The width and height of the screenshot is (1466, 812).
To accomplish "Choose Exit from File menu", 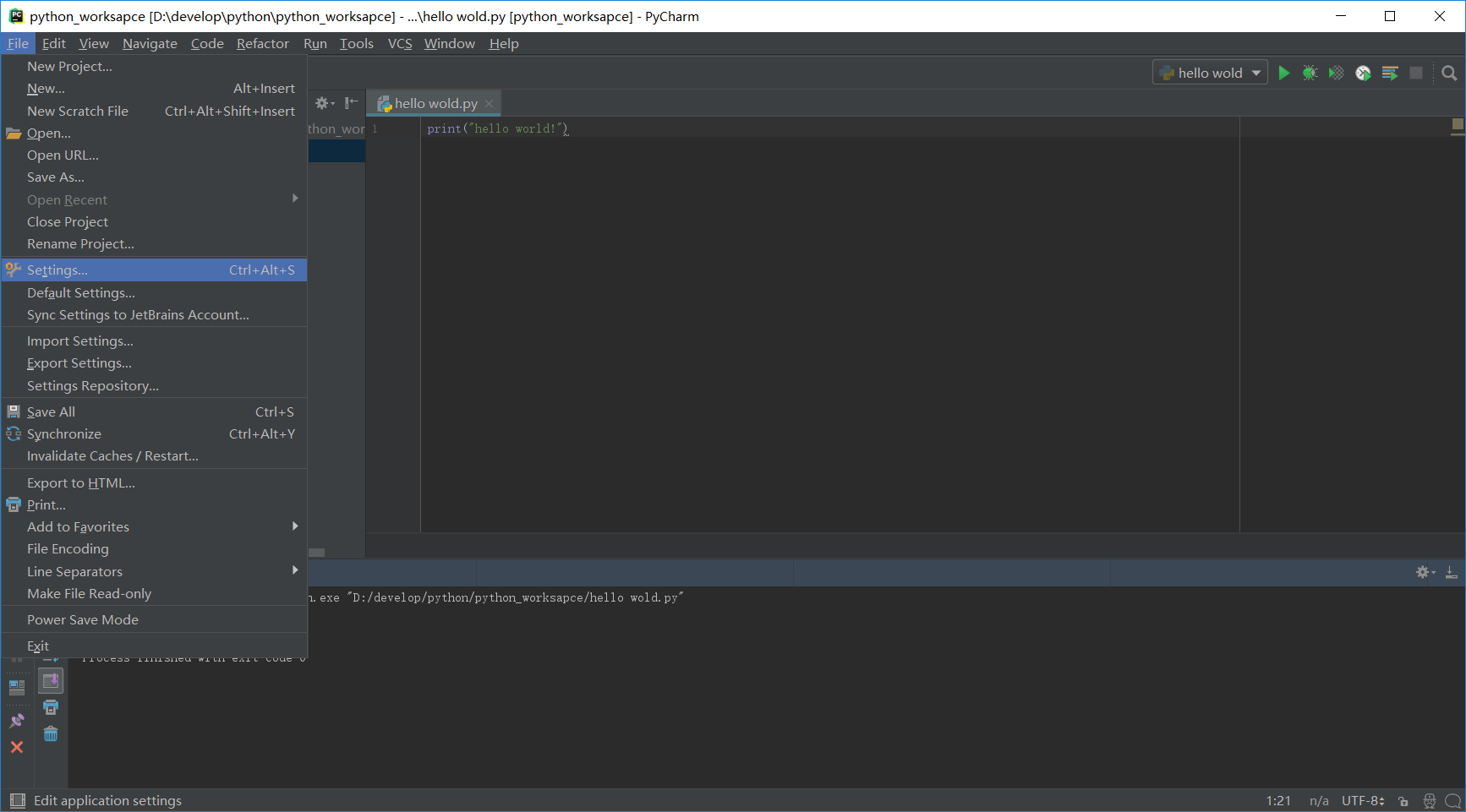I will [x=154, y=646].
